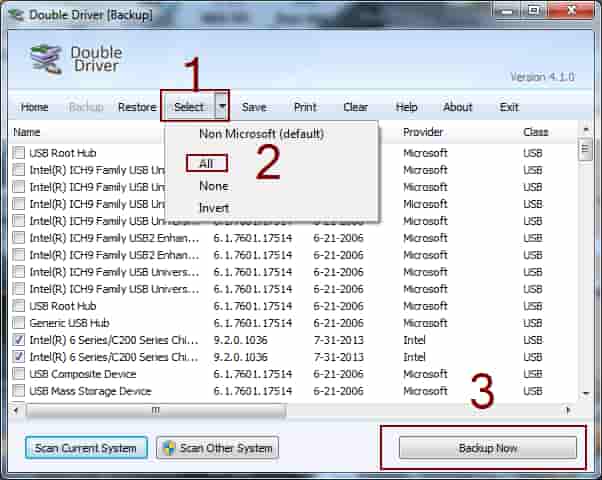The height and width of the screenshot is (480, 602).
Task: Check the Generic USB Hub checkbox
Action: click(18, 323)
